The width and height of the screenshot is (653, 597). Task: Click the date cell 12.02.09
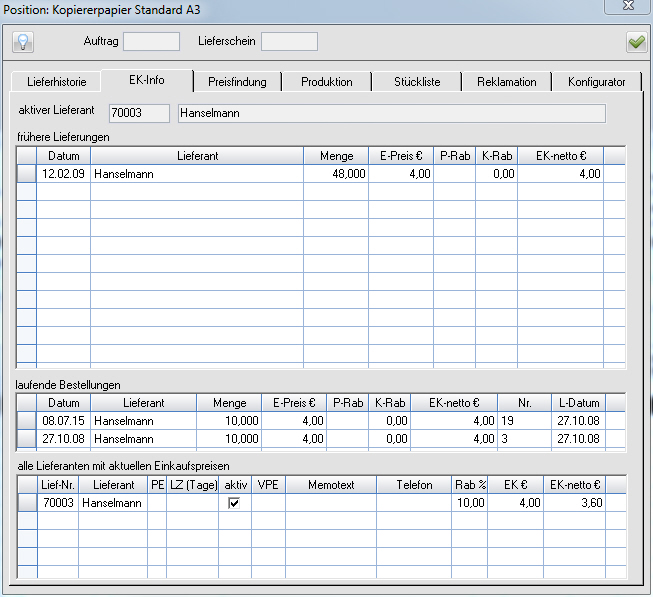pyautogui.click(x=64, y=174)
